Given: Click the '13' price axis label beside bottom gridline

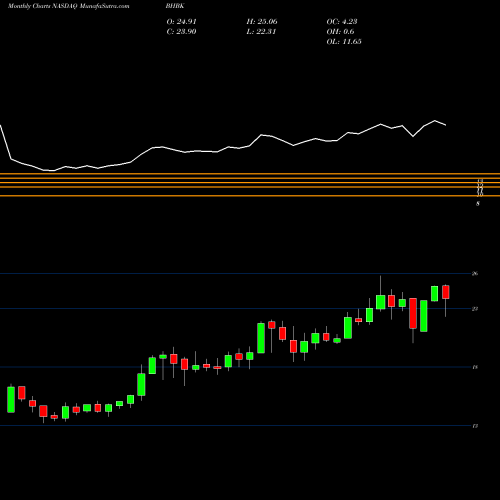Looking at the screenshot, I should coord(475,426).
